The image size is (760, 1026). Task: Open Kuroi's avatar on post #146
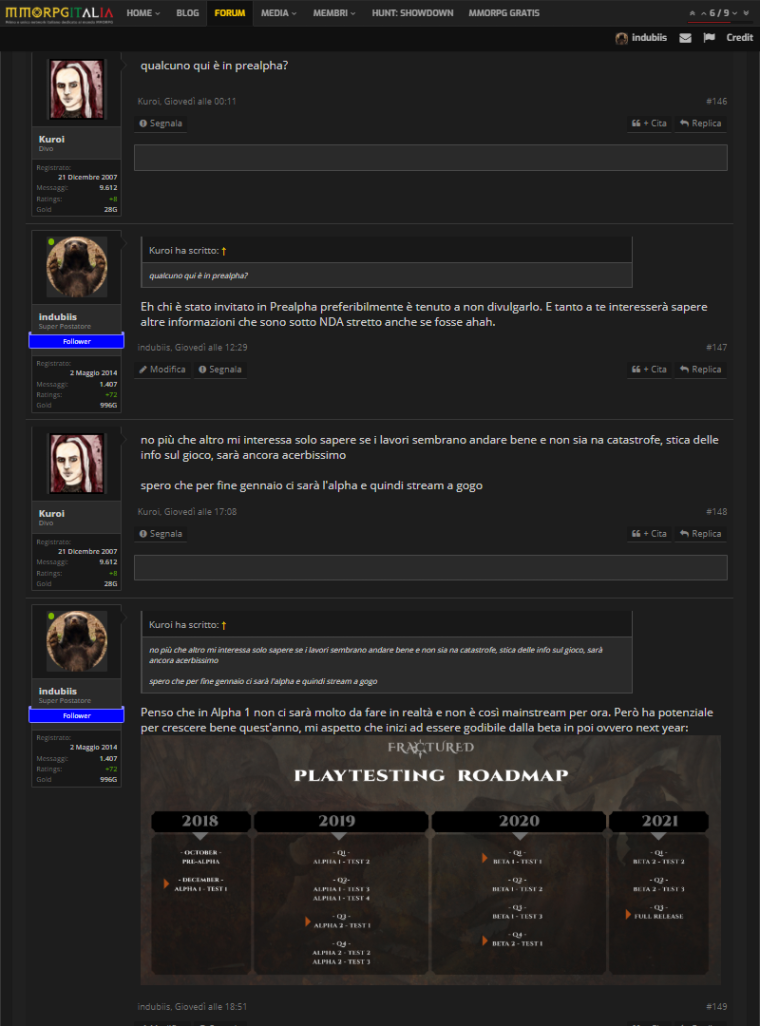click(77, 90)
